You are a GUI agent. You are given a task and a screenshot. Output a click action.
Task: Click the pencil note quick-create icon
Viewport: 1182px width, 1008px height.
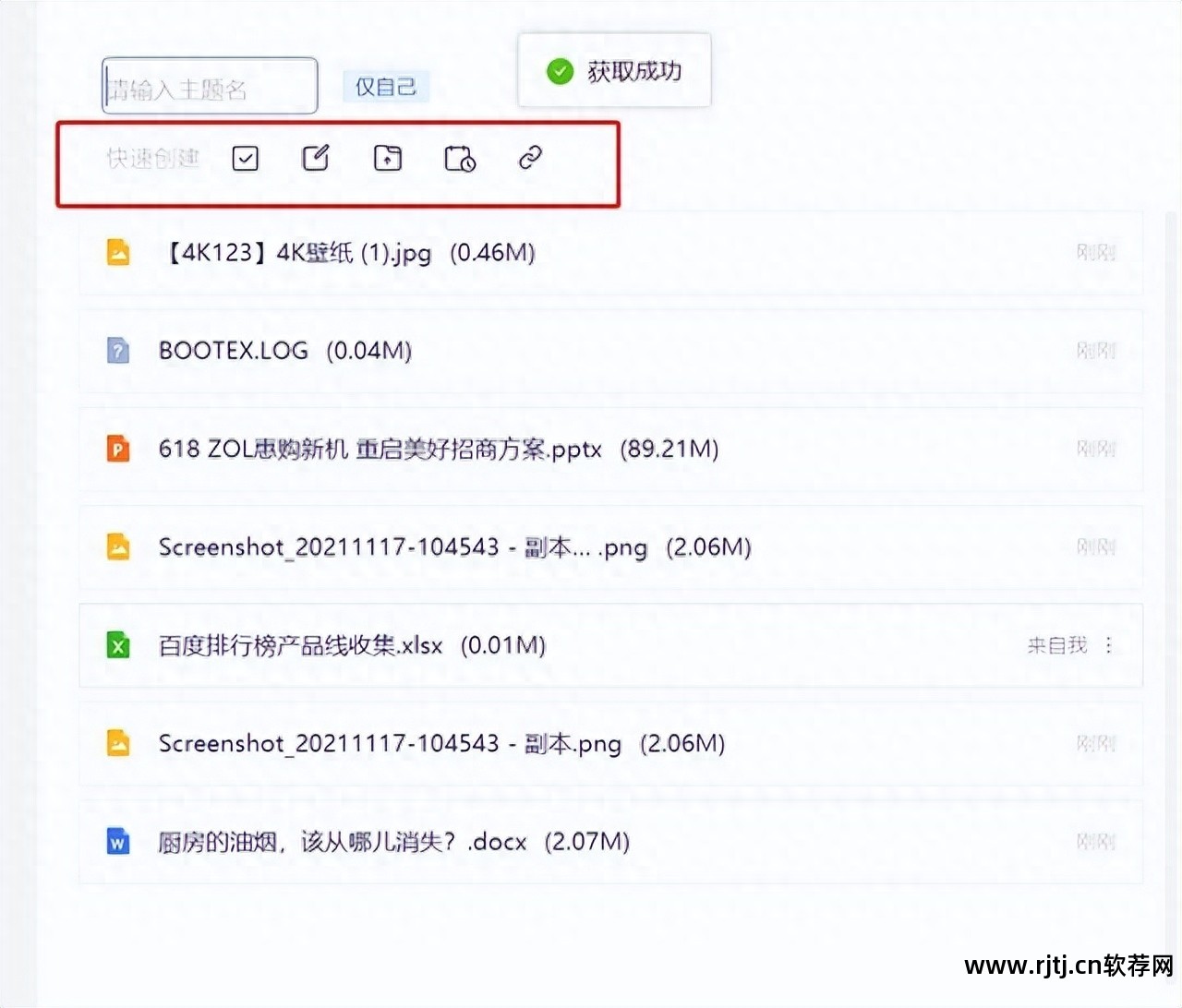[316, 159]
